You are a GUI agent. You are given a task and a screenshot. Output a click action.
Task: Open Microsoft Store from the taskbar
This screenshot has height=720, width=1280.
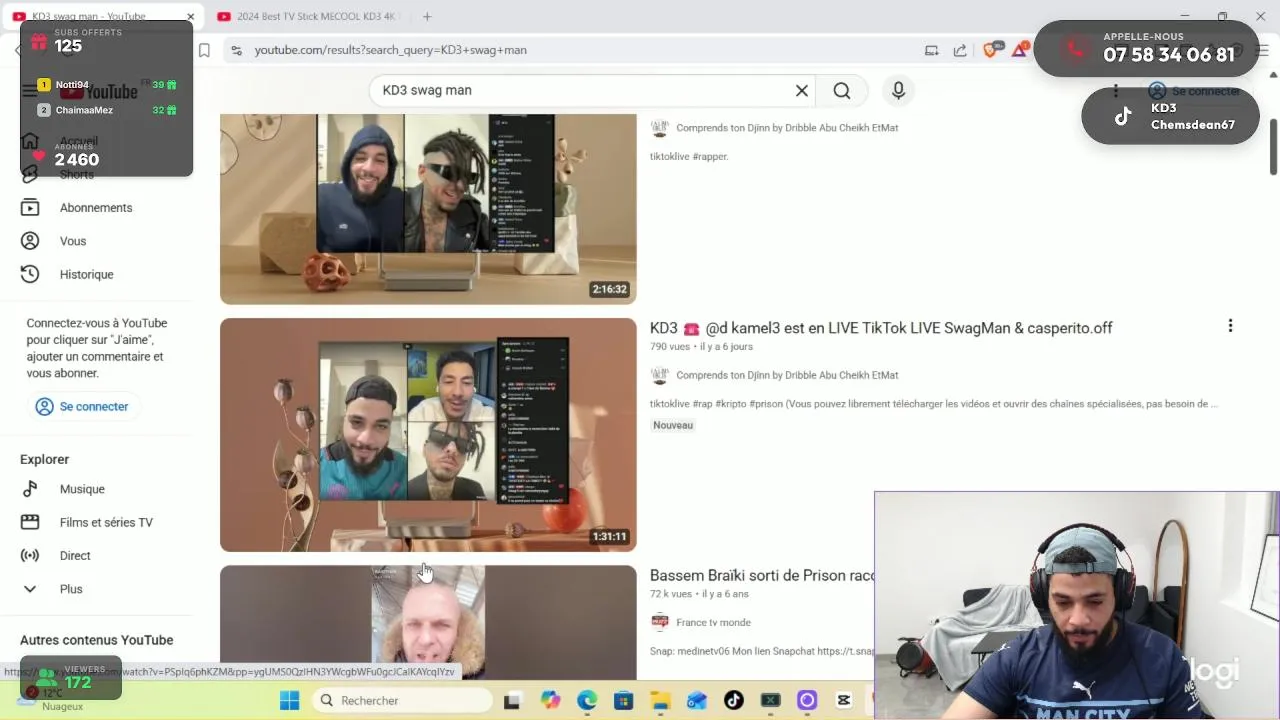tap(624, 700)
